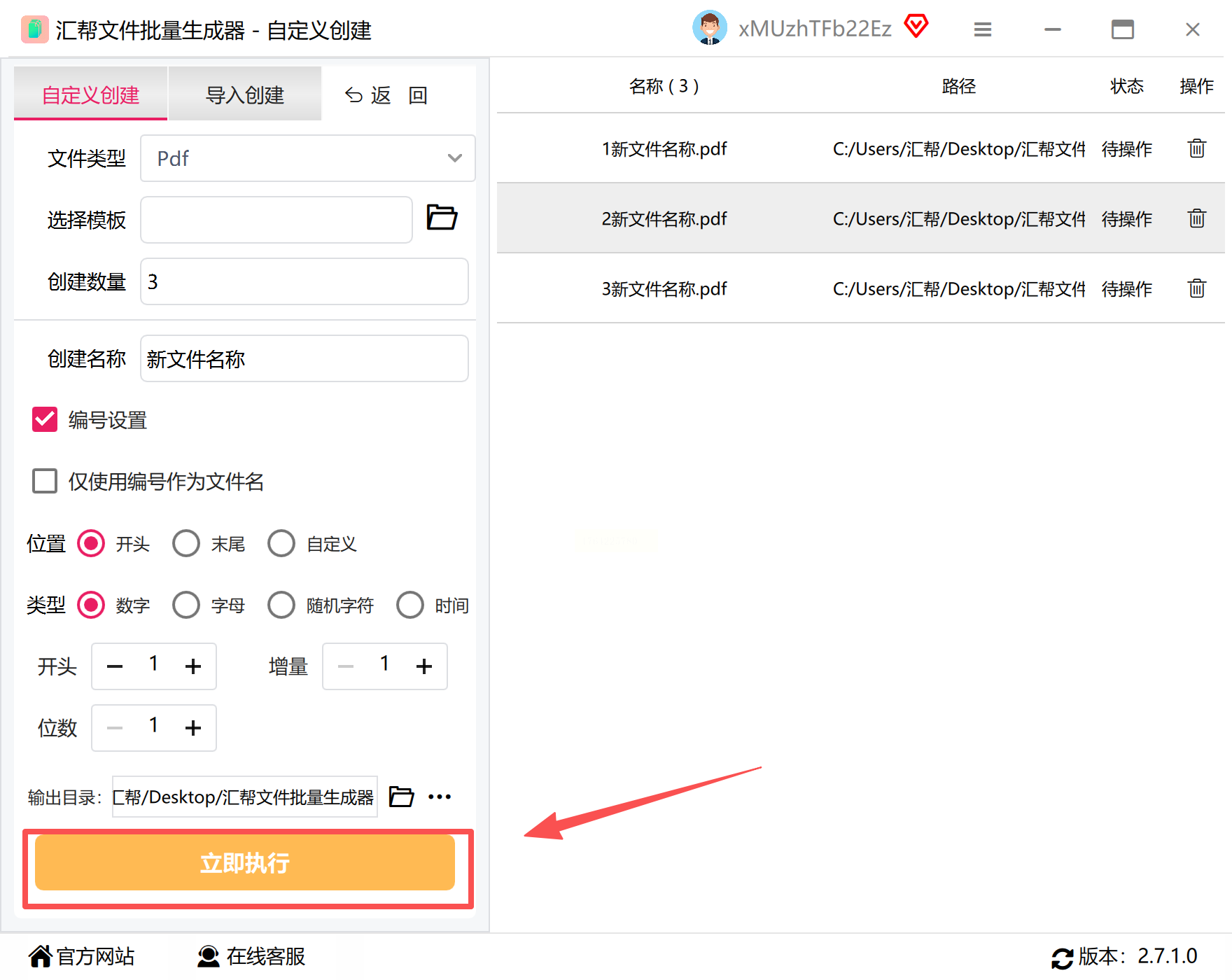
Task: Delete the 3新文件名称.pdf row
Action: coord(1196,288)
